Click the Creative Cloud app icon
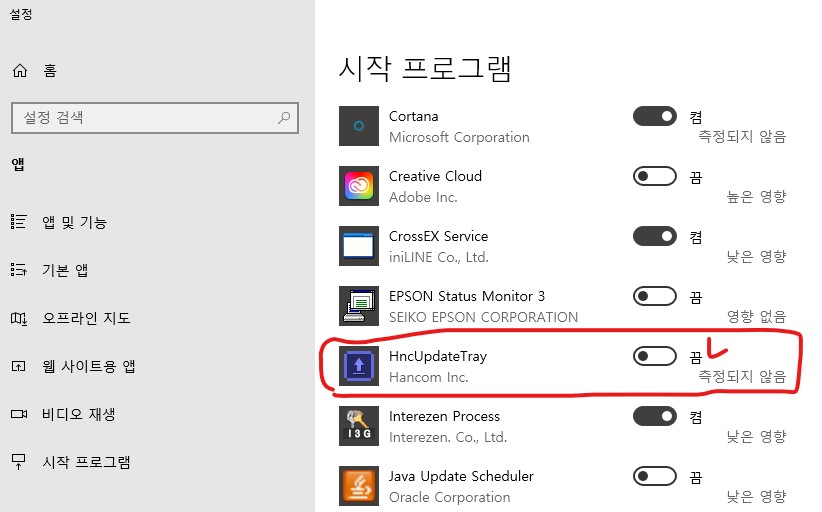 pyautogui.click(x=359, y=186)
